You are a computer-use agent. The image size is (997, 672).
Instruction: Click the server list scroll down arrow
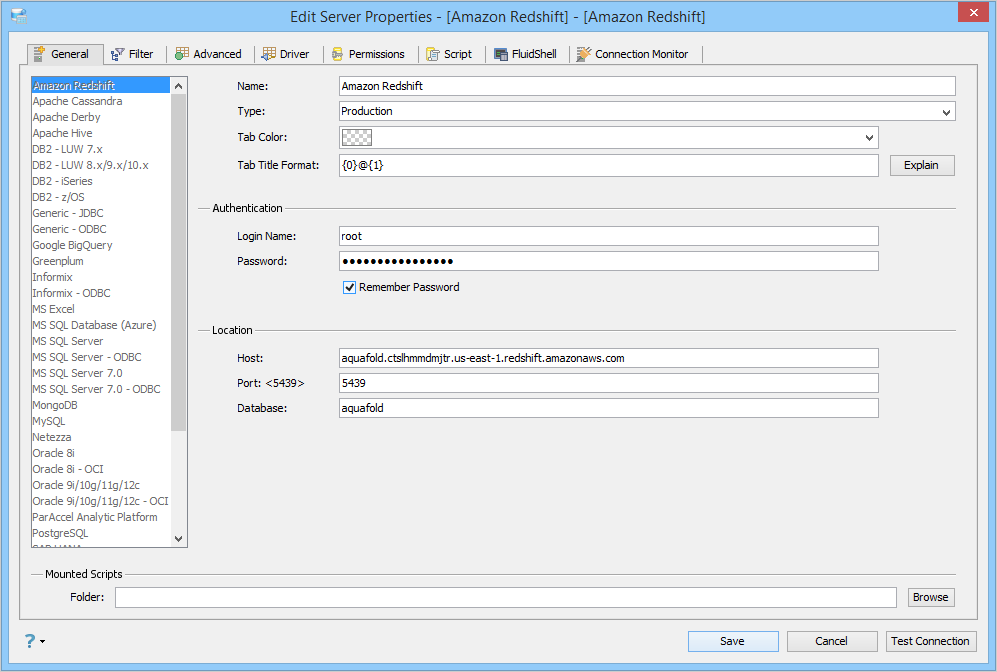[x=179, y=538]
